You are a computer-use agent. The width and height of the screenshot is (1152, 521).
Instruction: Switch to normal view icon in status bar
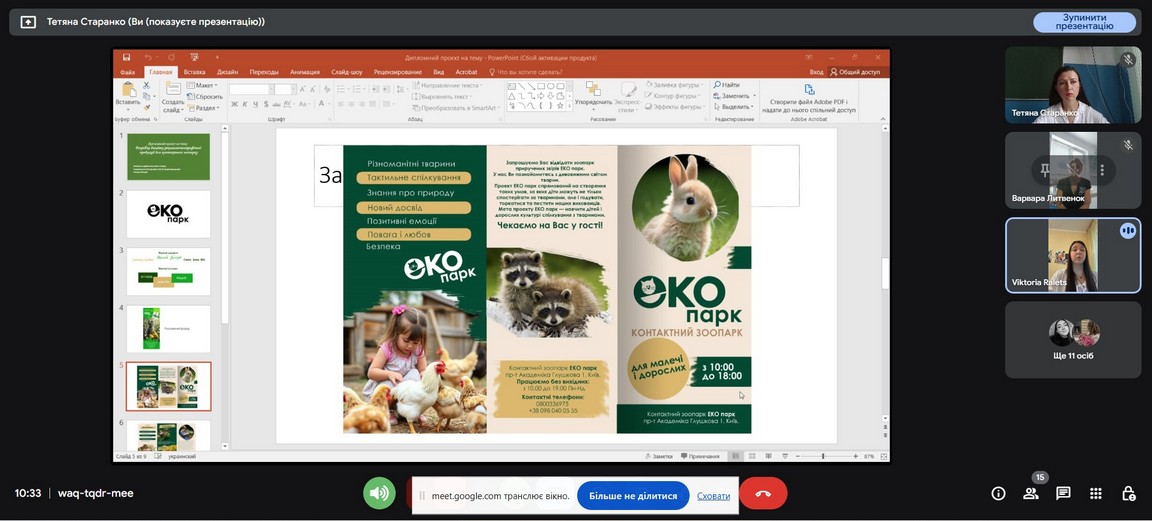pyautogui.click(x=736, y=456)
